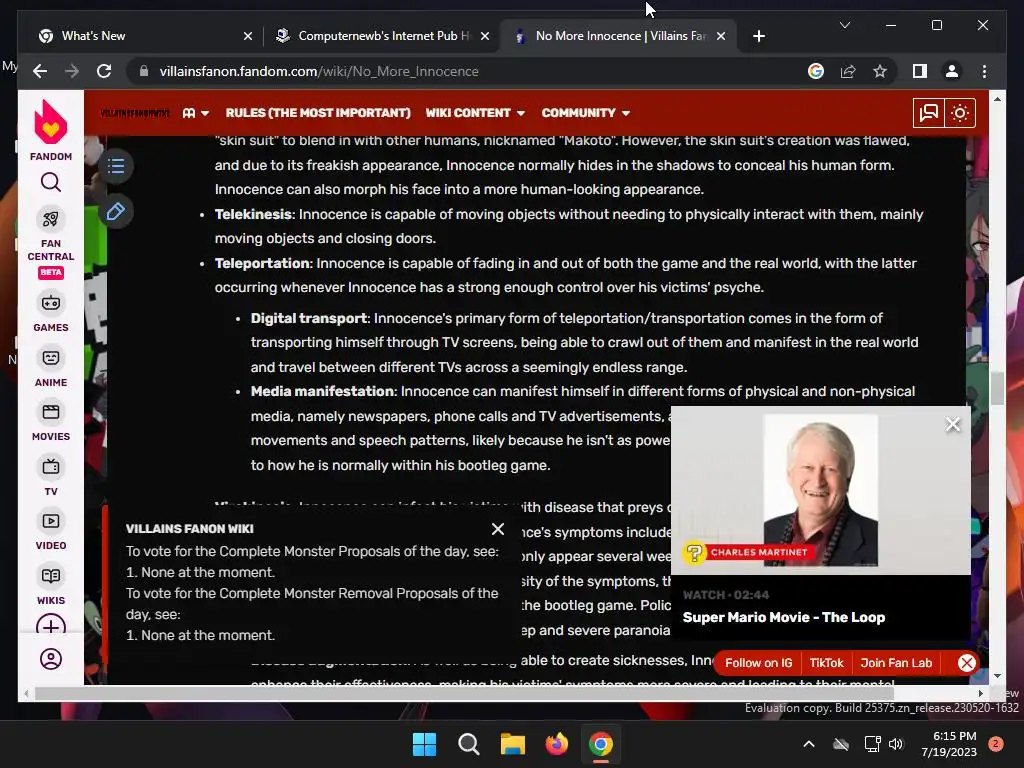Open Super Mario Movie - The Loop title
Viewport: 1024px width, 768px height.
click(784, 617)
